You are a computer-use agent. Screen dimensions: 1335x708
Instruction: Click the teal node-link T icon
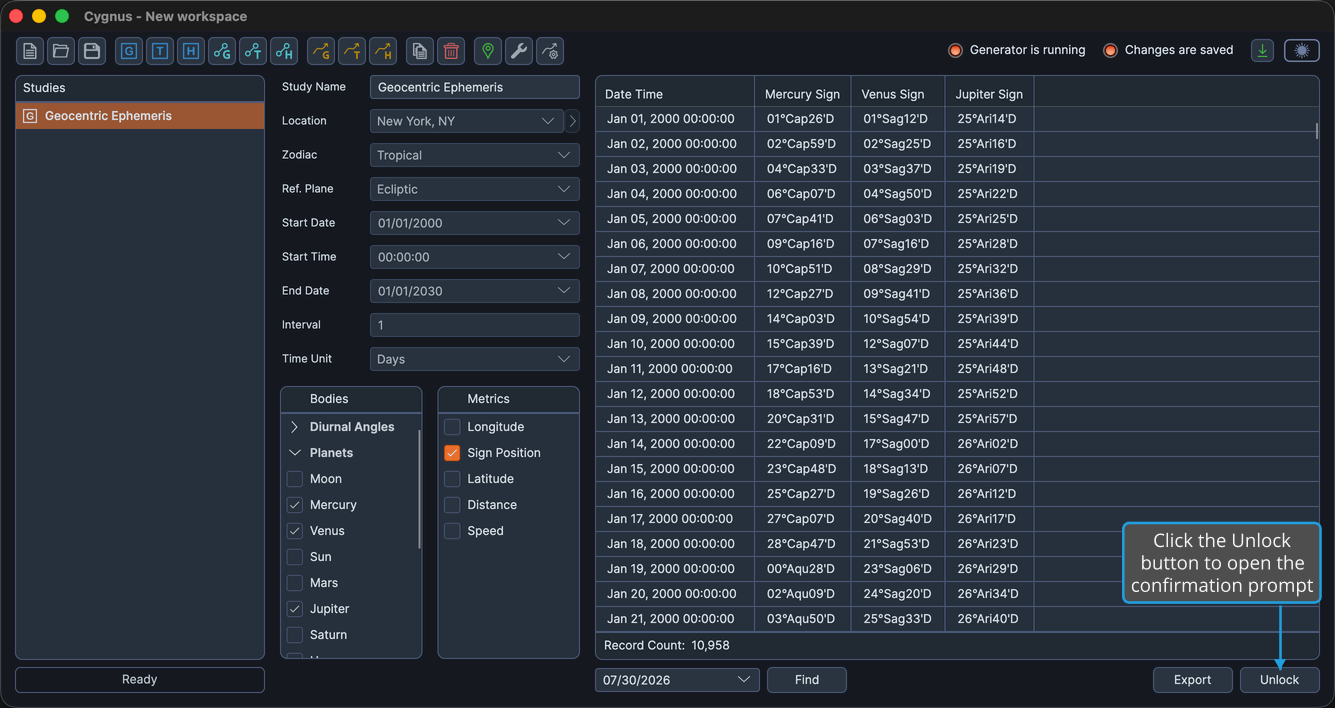pyautogui.click(x=253, y=51)
